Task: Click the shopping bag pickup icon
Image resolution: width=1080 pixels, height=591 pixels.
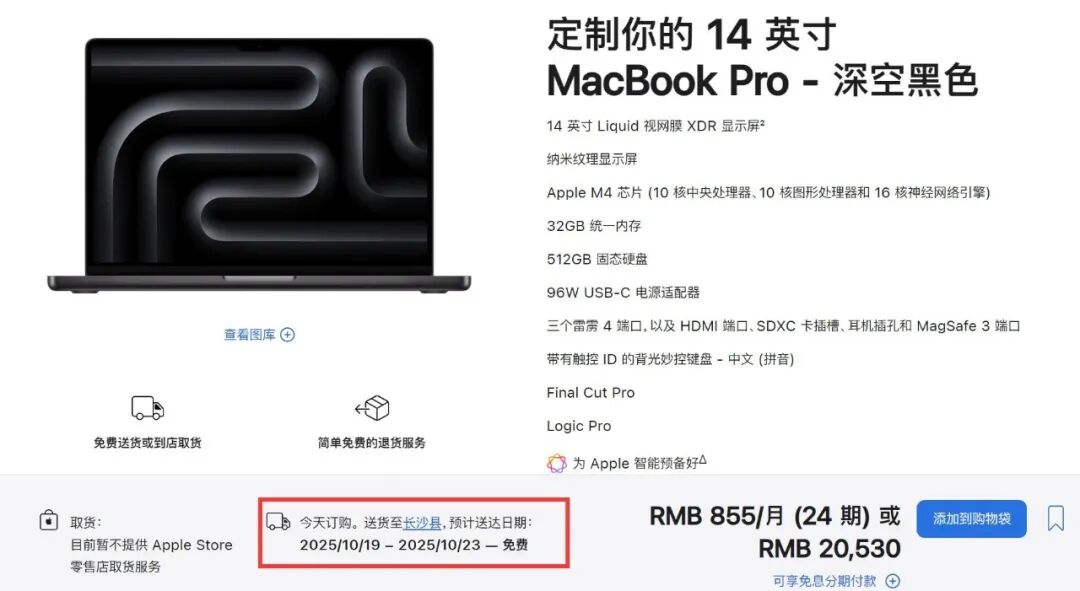Action: tap(48, 520)
